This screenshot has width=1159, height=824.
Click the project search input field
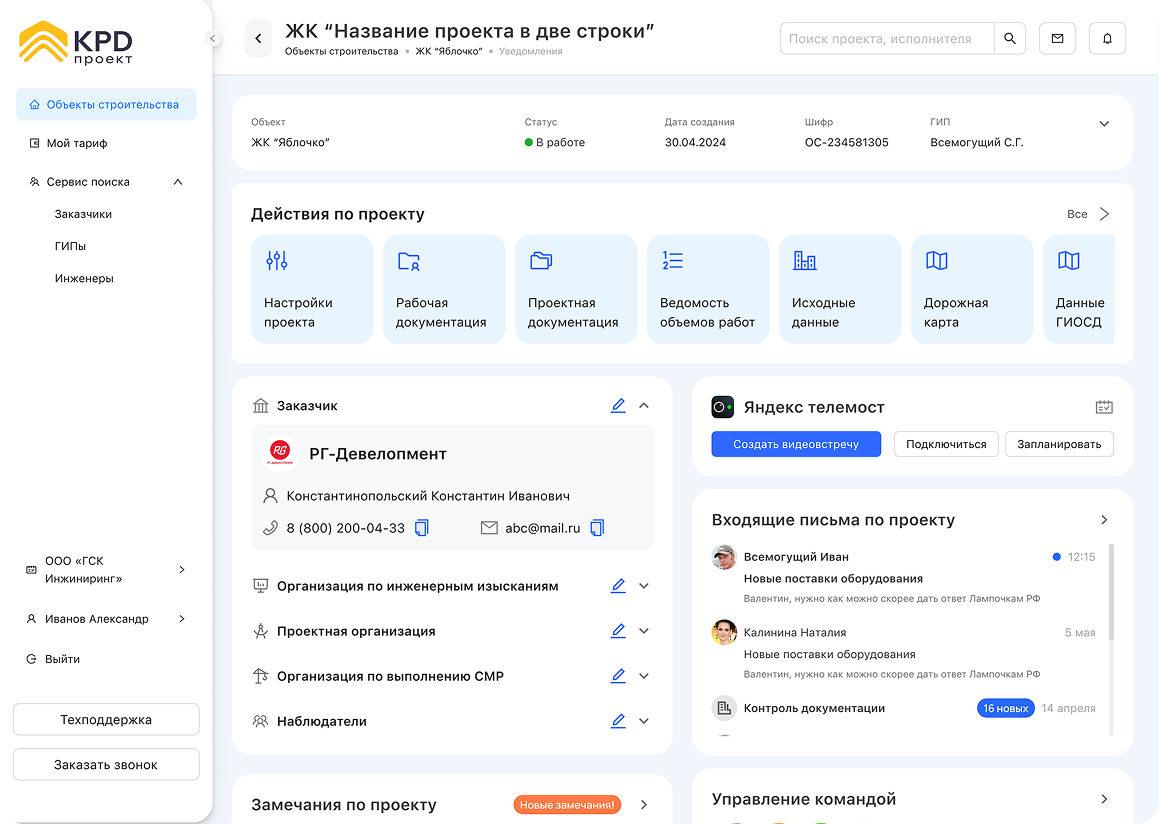pyautogui.click(x=886, y=39)
